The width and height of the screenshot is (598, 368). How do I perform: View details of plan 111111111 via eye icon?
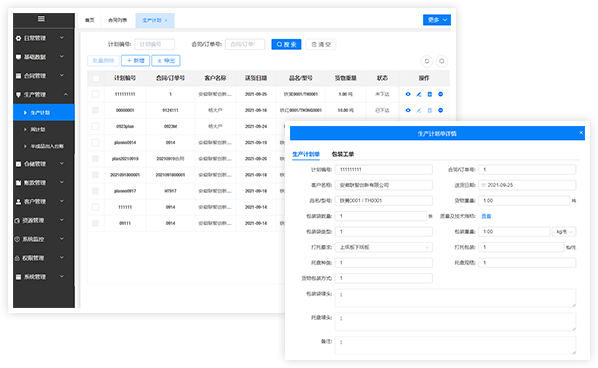click(x=408, y=94)
